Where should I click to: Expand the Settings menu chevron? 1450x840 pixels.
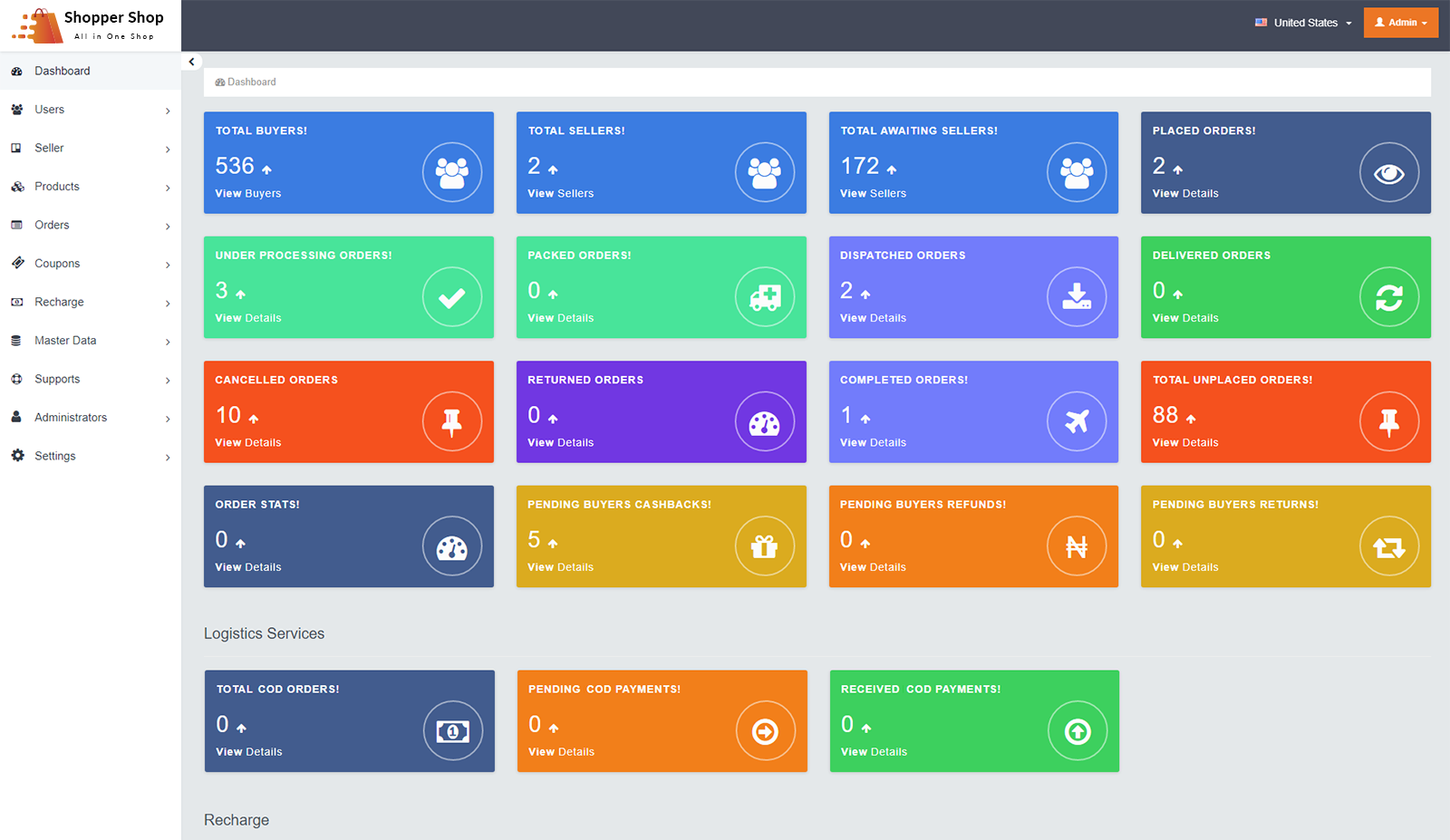(x=168, y=457)
